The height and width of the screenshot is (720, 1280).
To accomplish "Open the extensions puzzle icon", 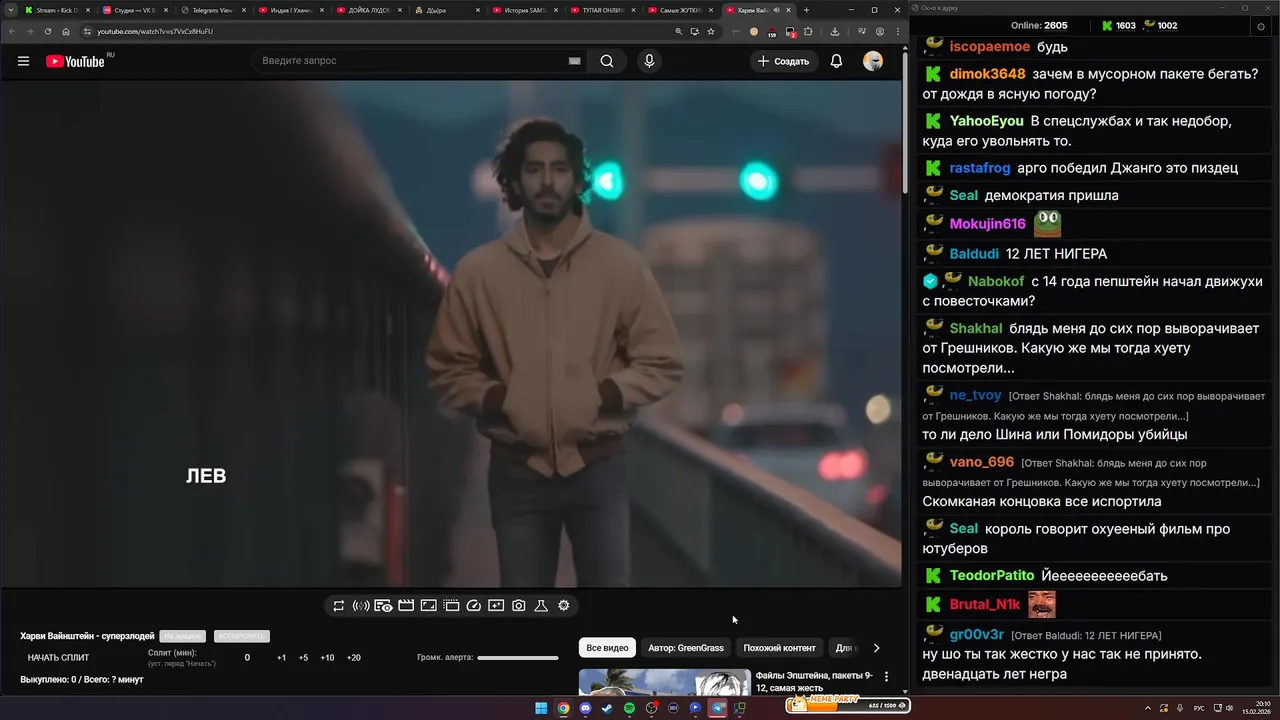I will (x=808, y=31).
